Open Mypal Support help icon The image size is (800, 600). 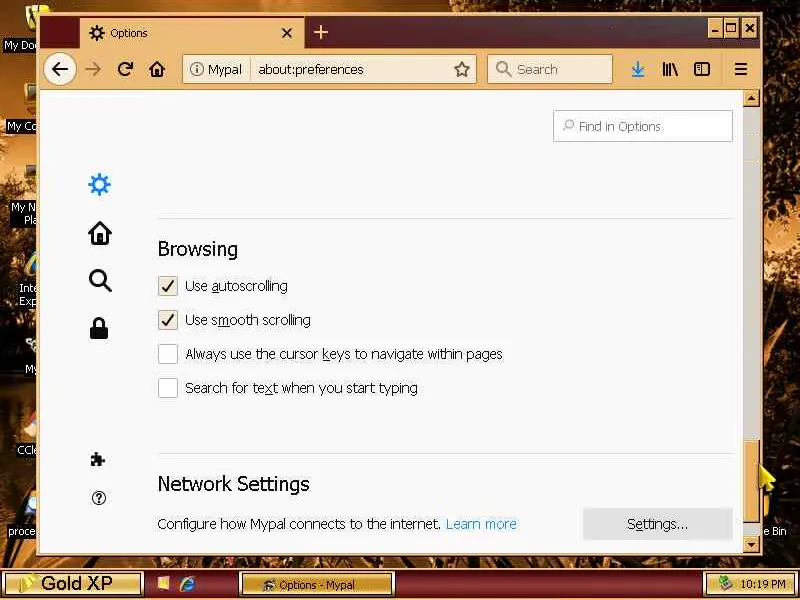(x=98, y=497)
